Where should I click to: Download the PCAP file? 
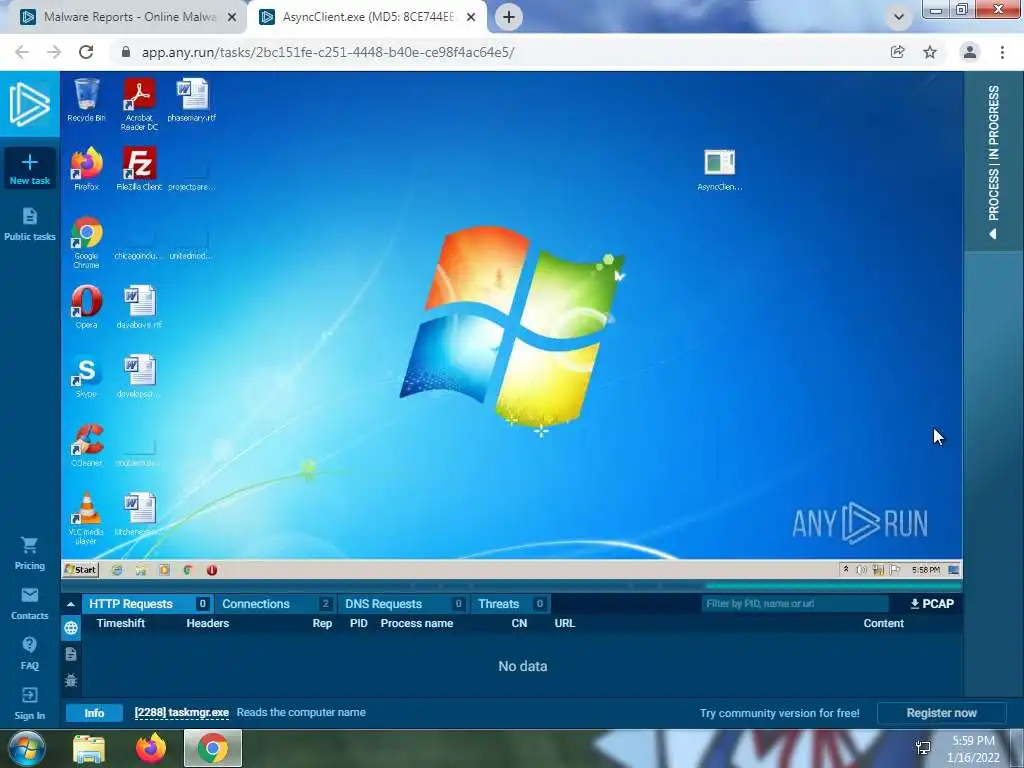[x=932, y=604]
